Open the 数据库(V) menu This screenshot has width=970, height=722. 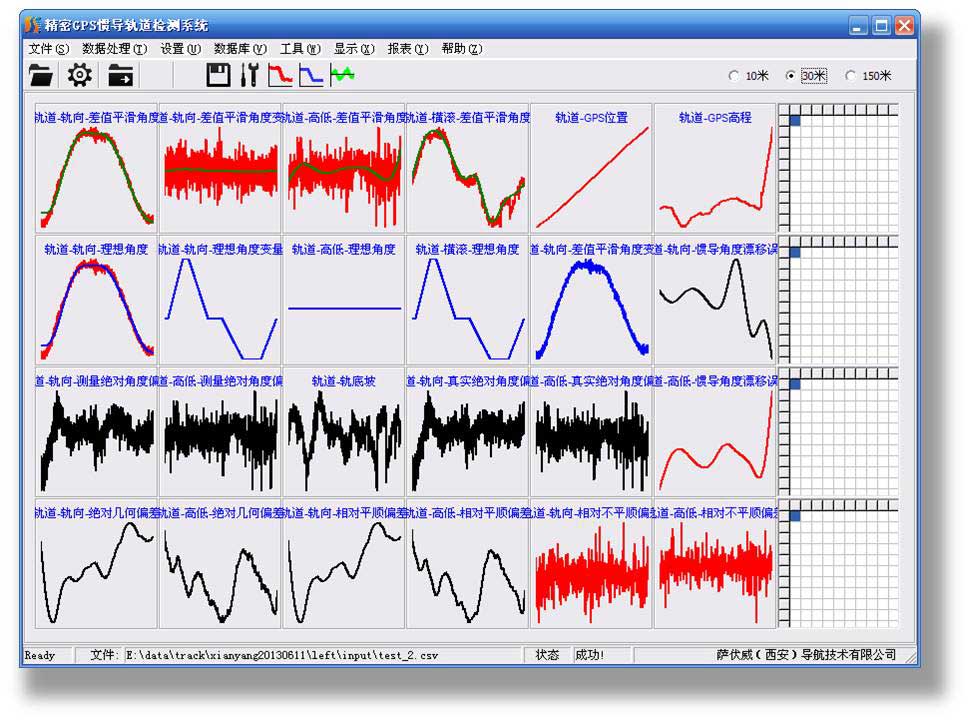(x=240, y=48)
